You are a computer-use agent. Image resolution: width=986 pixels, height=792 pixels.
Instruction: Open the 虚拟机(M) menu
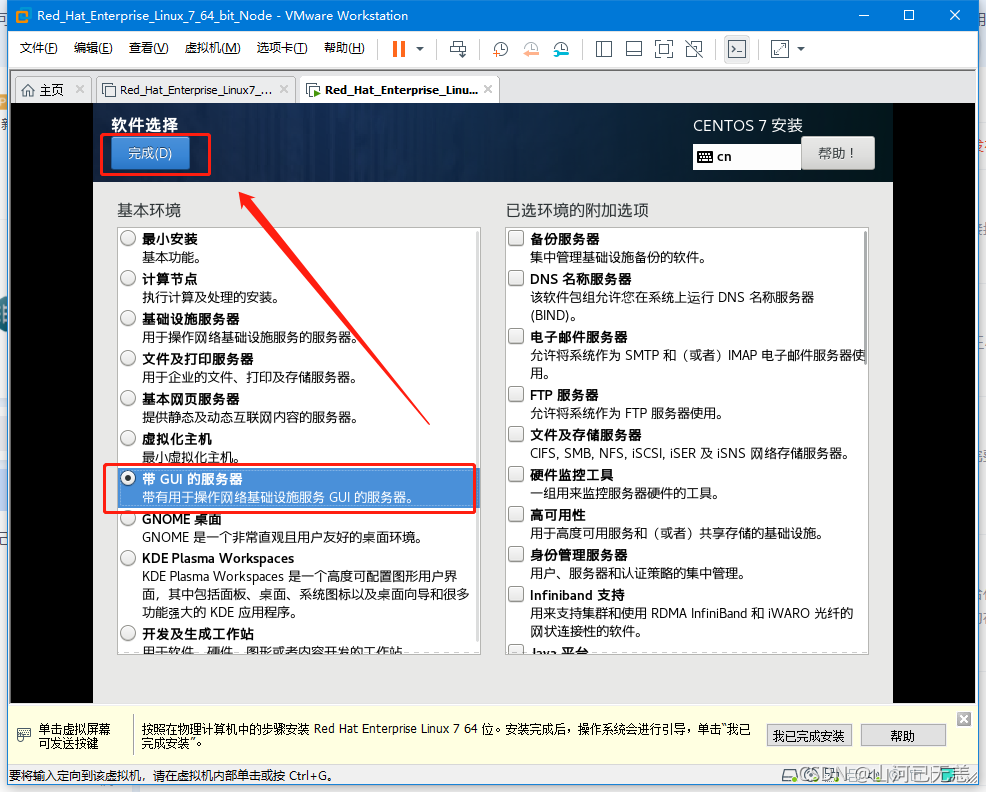(x=213, y=48)
